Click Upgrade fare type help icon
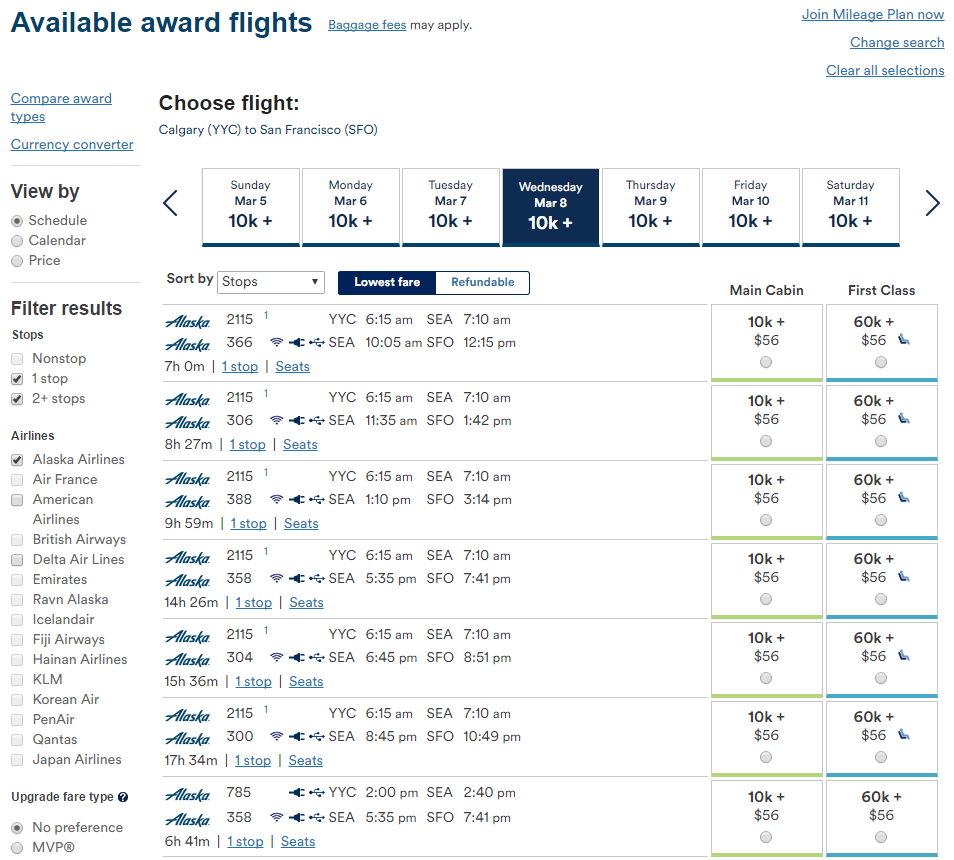 (x=123, y=797)
